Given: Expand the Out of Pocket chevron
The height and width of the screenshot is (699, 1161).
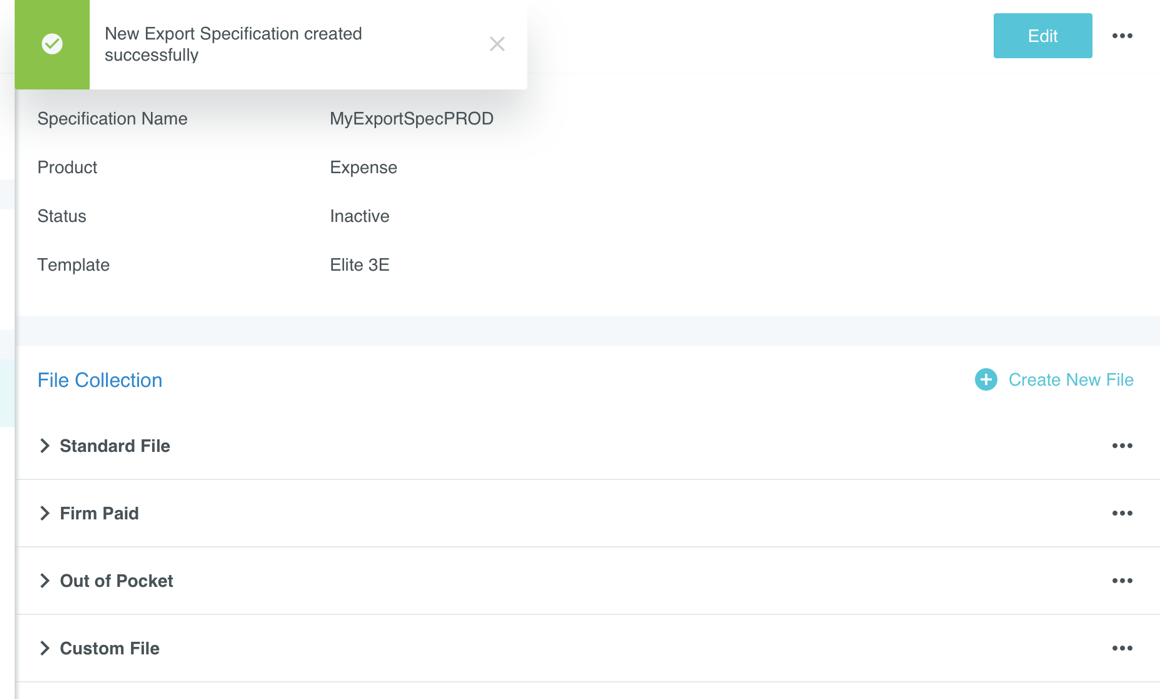Looking at the screenshot, I should [45, 581].
